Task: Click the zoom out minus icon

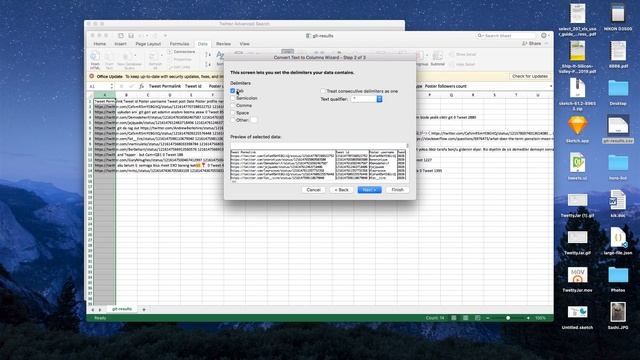Action: pos(488,318)
